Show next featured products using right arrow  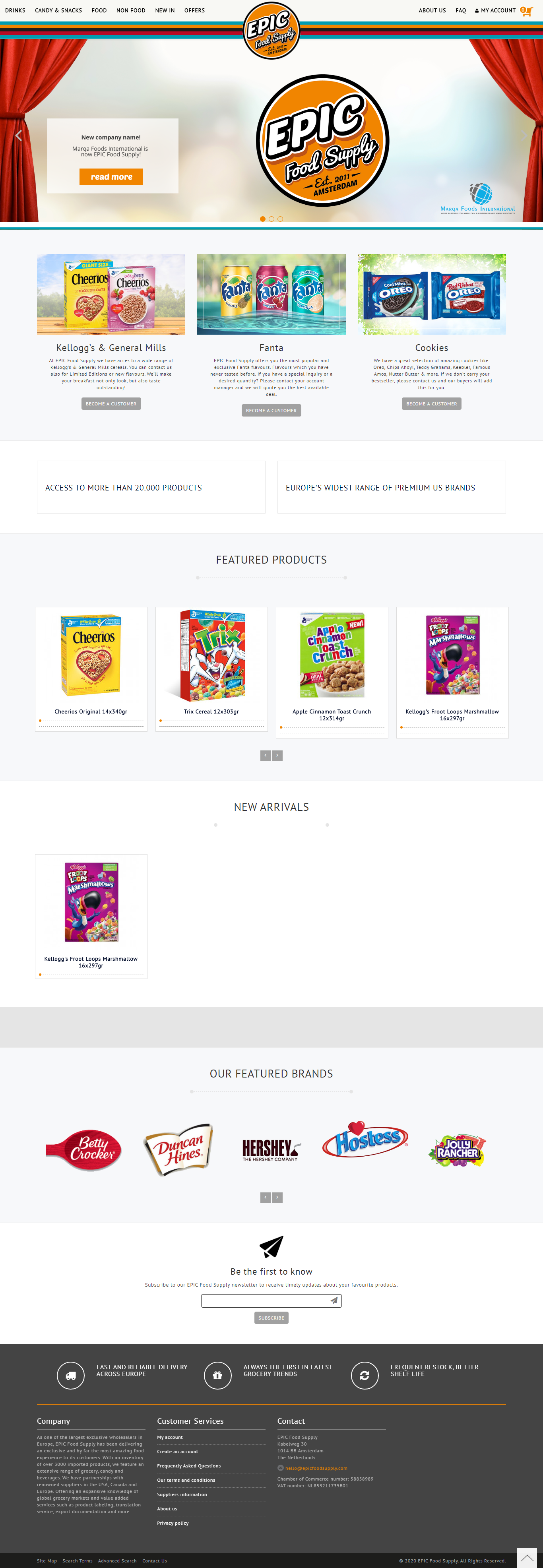pos(277,756)
